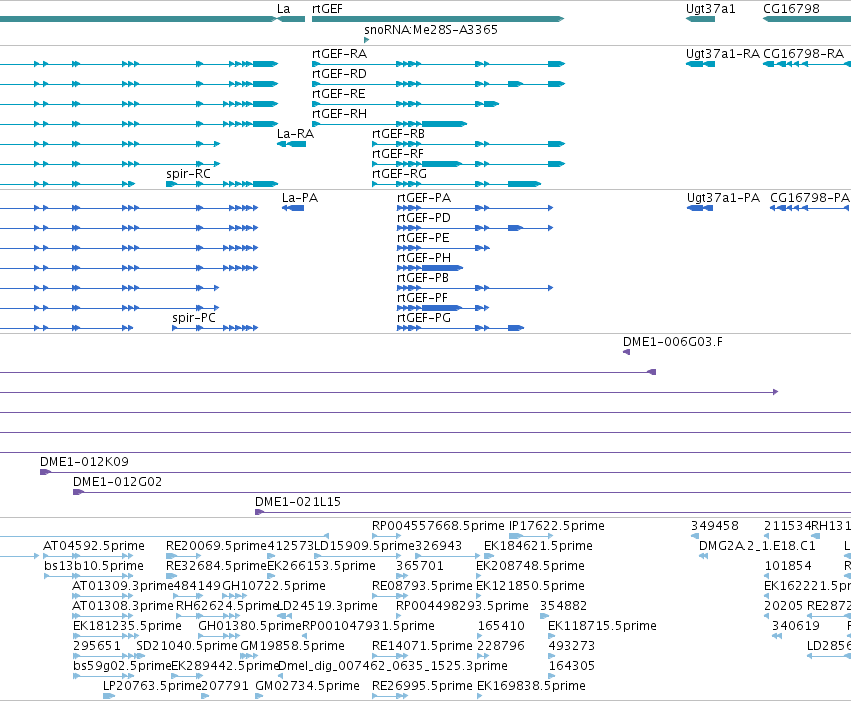The image size is (851, 701).
Task: Select the rtGEF-RF transcript label
Action: (x=398, y=154)
